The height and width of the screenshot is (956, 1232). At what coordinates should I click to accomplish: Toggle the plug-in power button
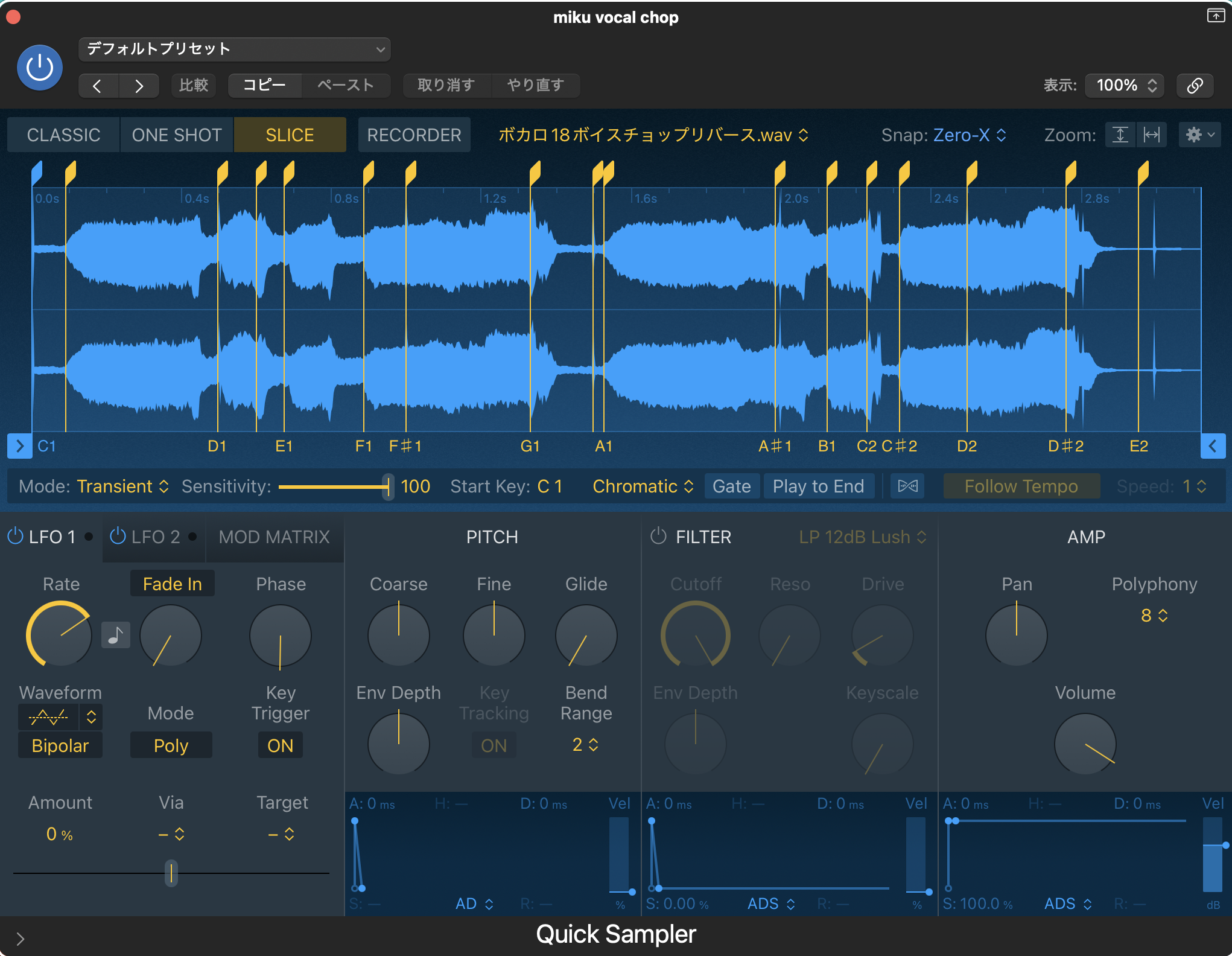pos(40,68)
